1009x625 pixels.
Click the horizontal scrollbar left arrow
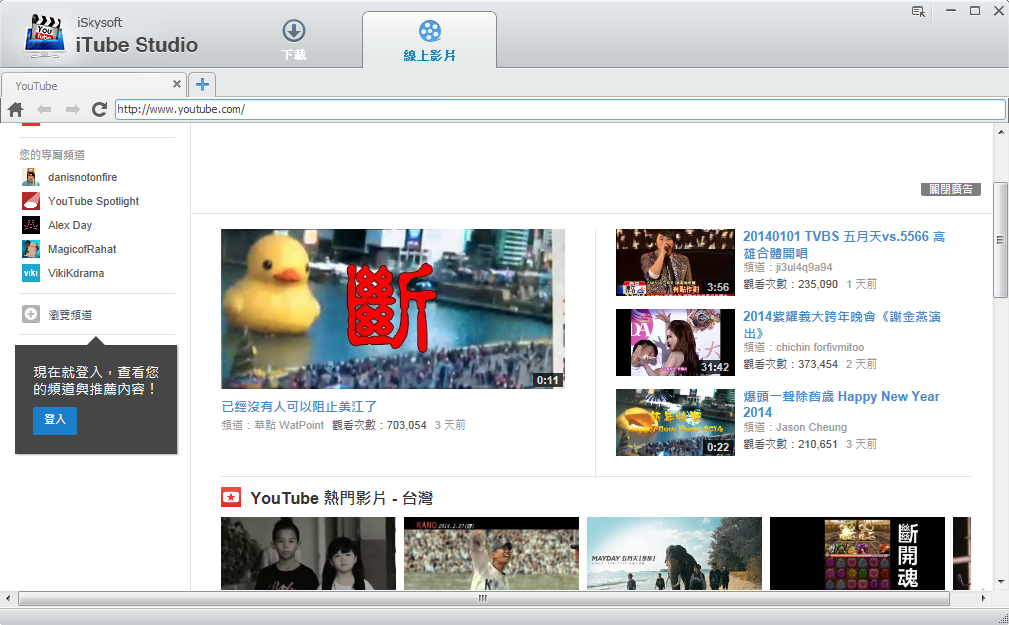click(x=8, y=599)
